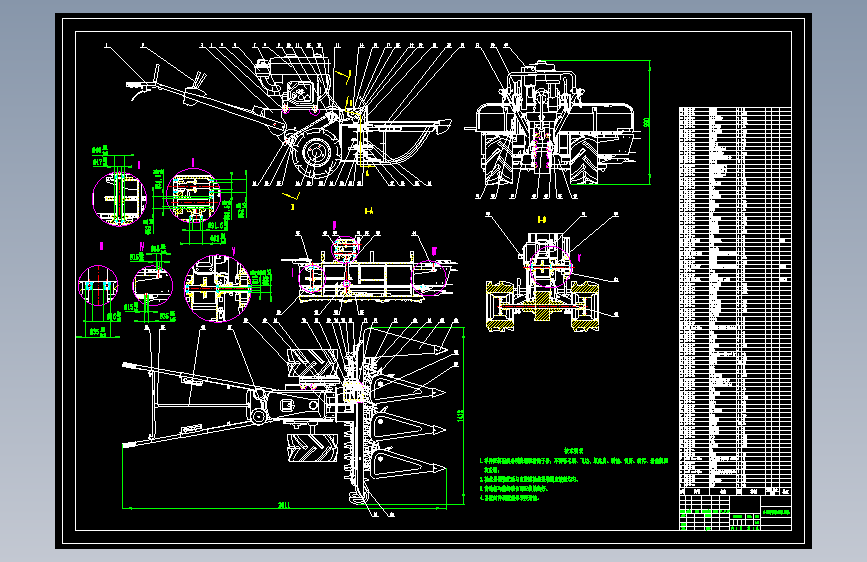Select the top plan view with cutter dividers
The image size is (867, 562).
[x=285, y=415]
